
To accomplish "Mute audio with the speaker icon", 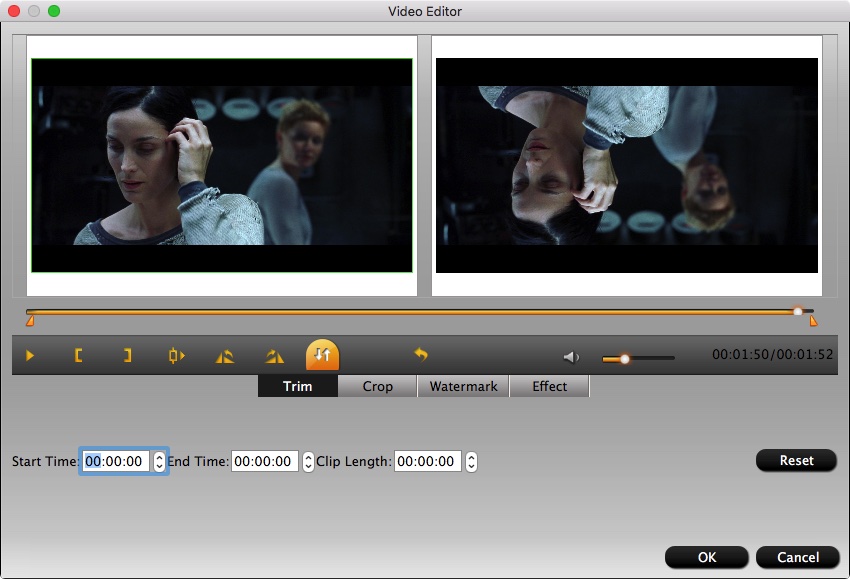I will pos(571,357).
